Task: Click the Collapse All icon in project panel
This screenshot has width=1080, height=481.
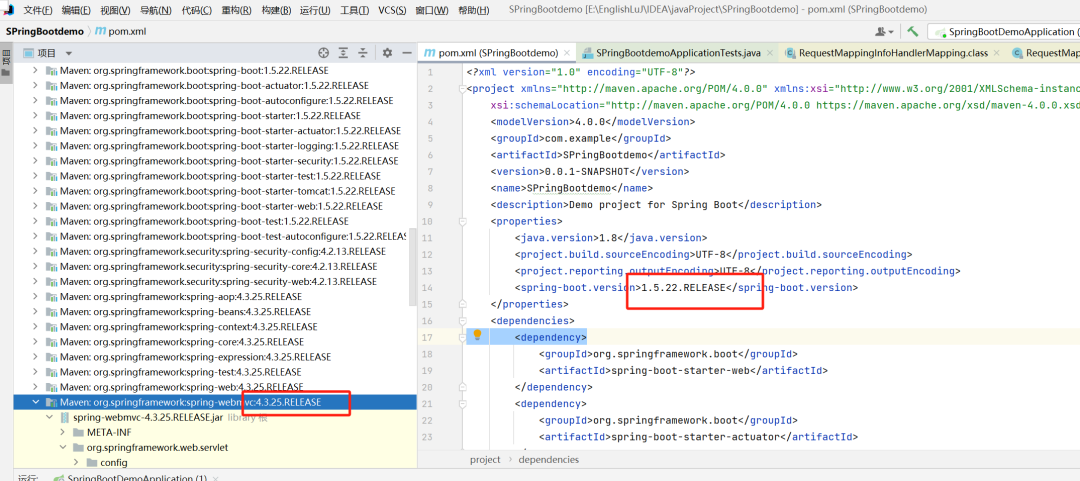Action: 363,53
